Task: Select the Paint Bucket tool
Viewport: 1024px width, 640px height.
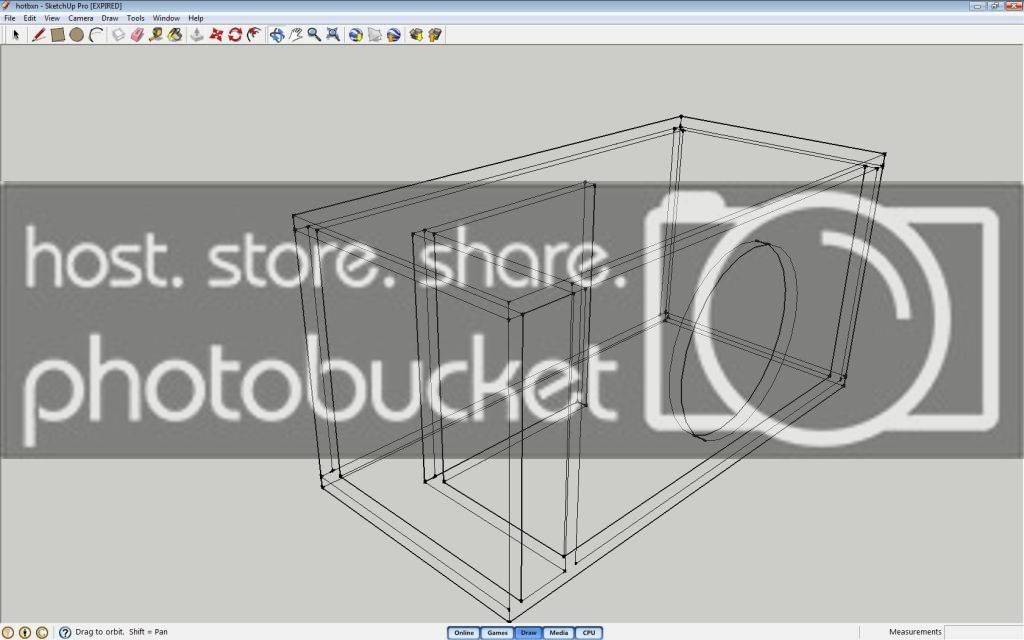Action: click(175, 35)
